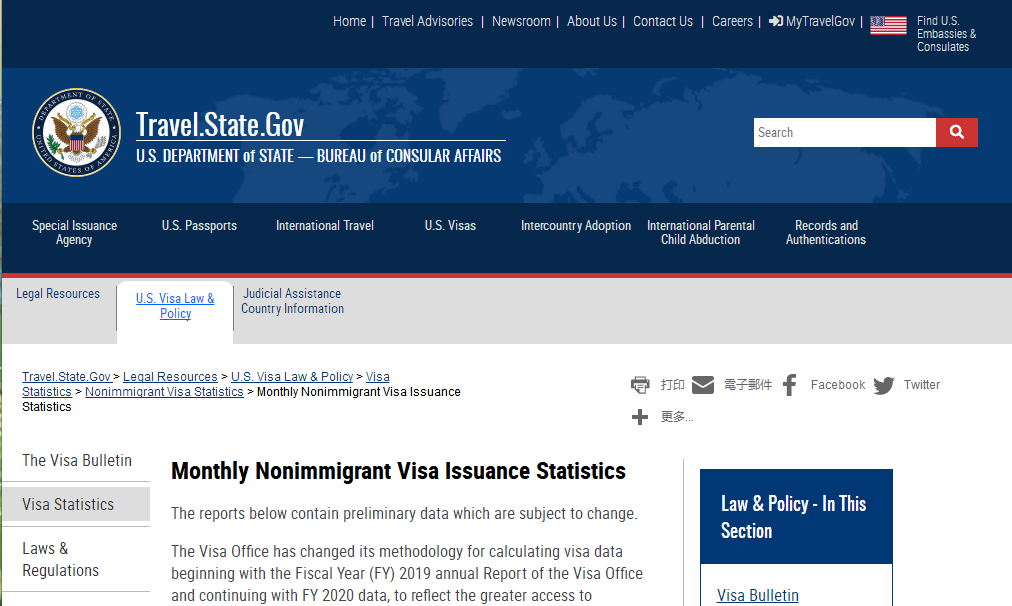Open Special Issuance Agency menu
This screenshot has height=606, width=1012.
tap(74, 232)
